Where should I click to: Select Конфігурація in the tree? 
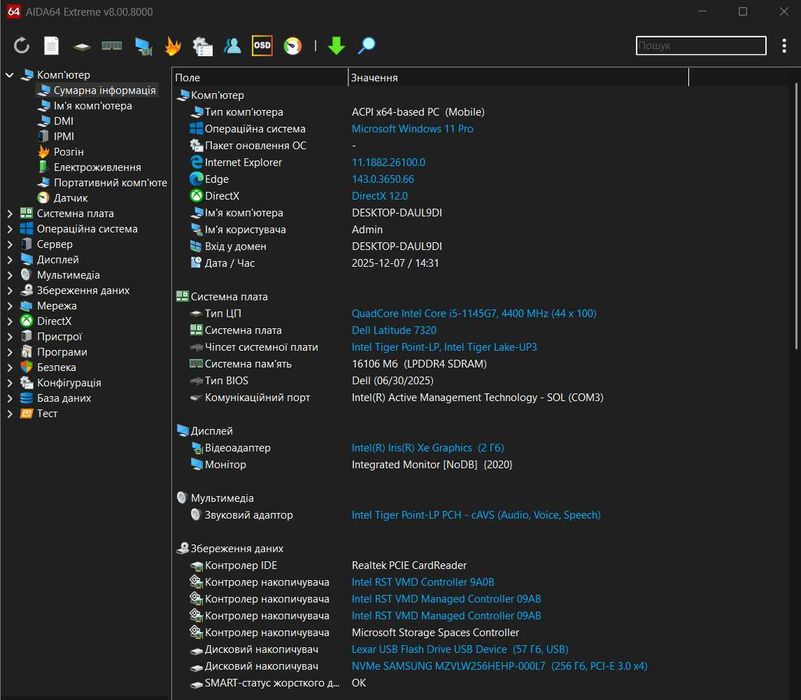point(68,382)
